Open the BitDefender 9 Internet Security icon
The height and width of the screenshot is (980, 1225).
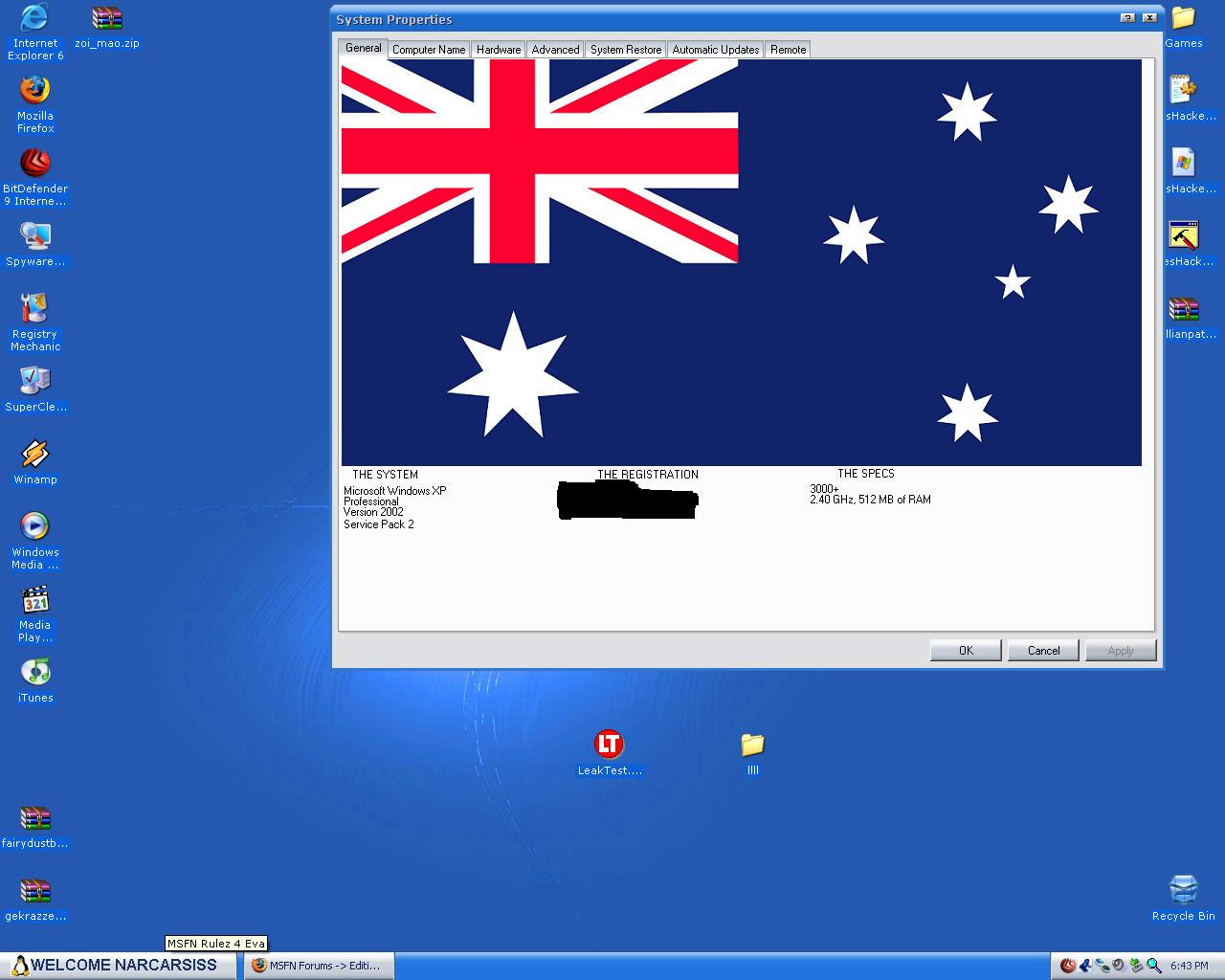pyautogui.click(x=35, y=177)
